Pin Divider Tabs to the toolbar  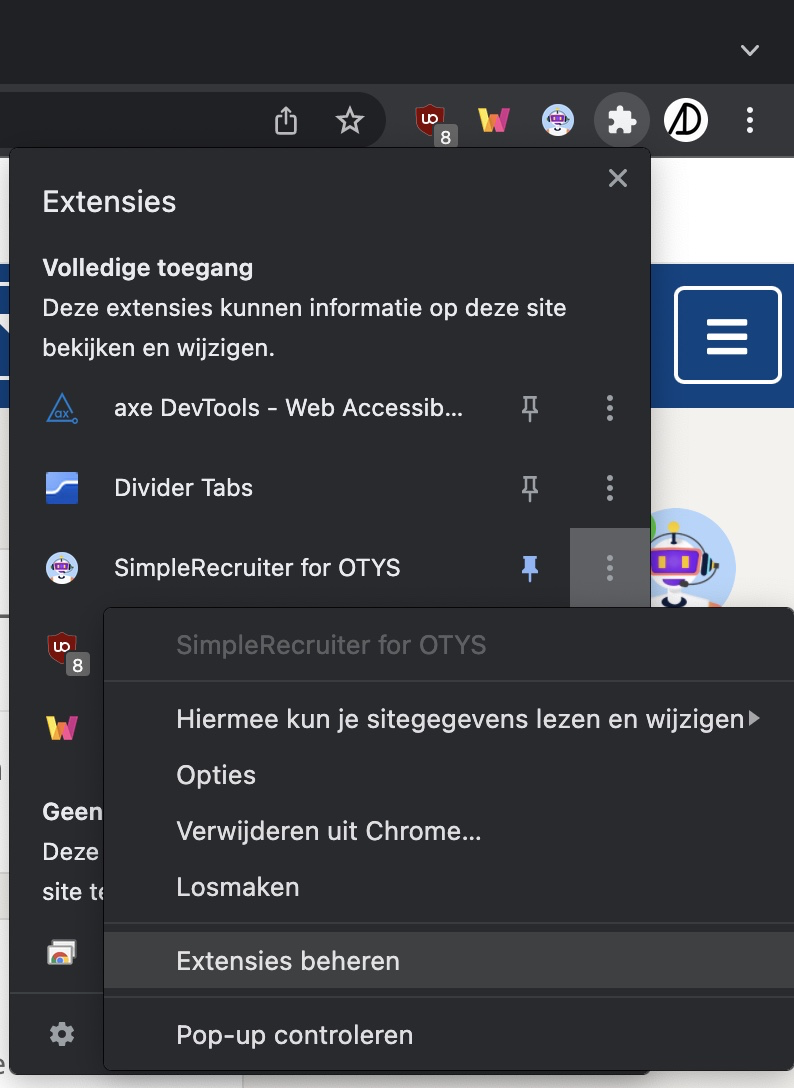point(530,488)
